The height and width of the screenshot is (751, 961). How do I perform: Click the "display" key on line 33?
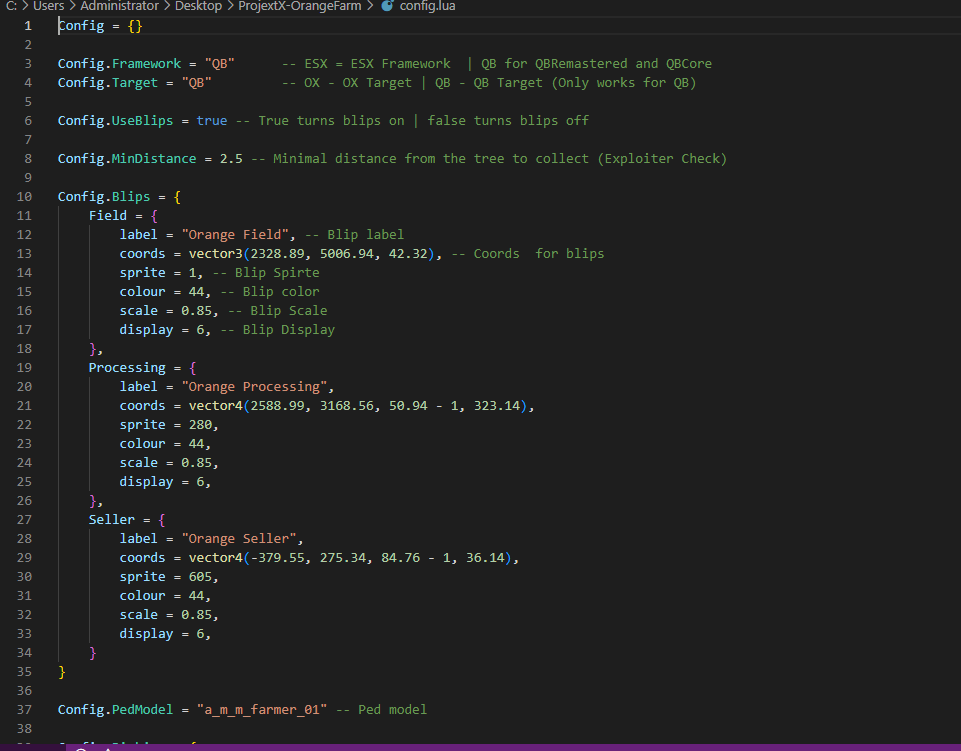146,634
